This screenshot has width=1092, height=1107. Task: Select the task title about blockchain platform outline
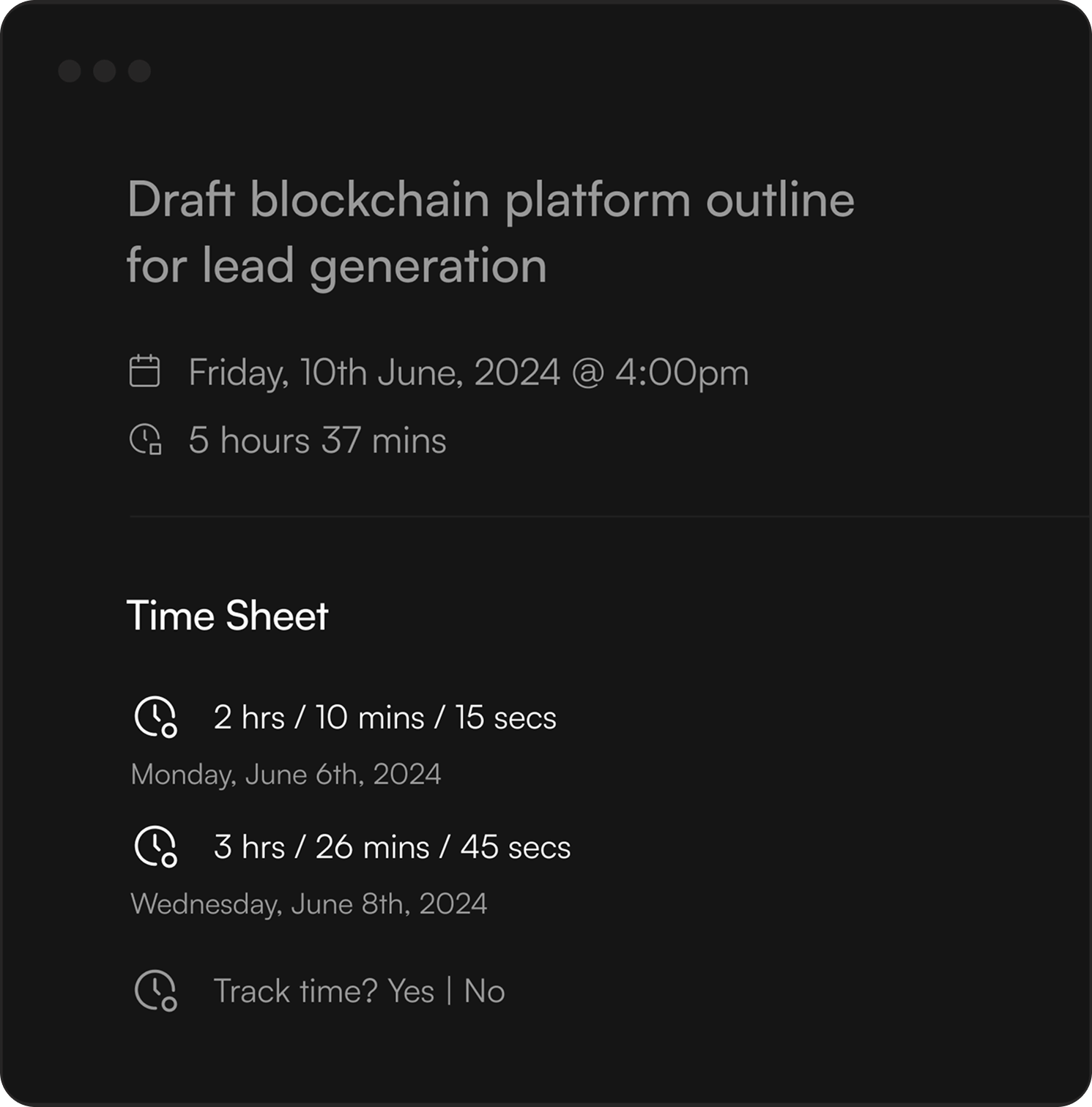tap(490, 231)
